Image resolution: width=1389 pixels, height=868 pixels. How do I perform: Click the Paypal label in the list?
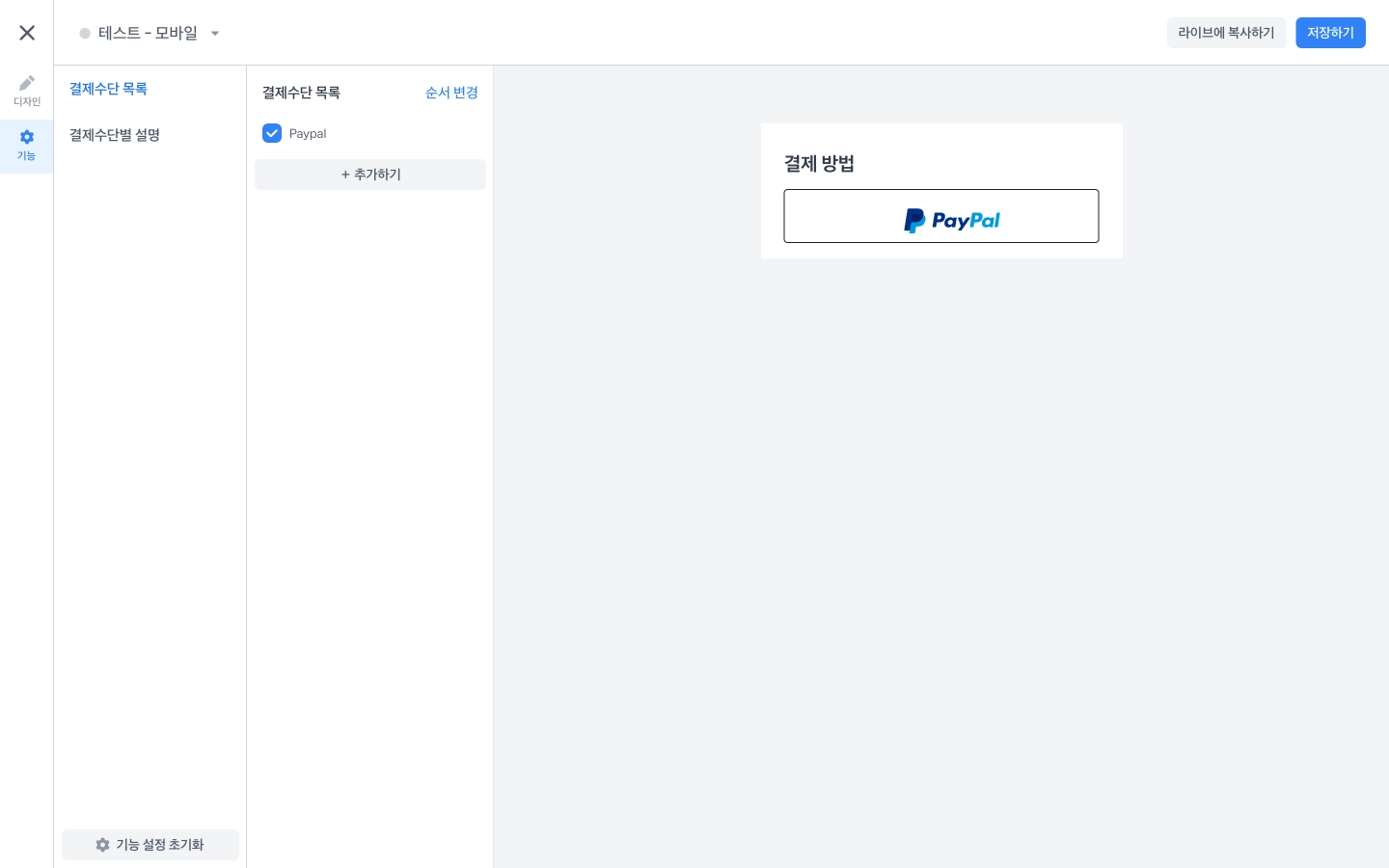[308, 133]
